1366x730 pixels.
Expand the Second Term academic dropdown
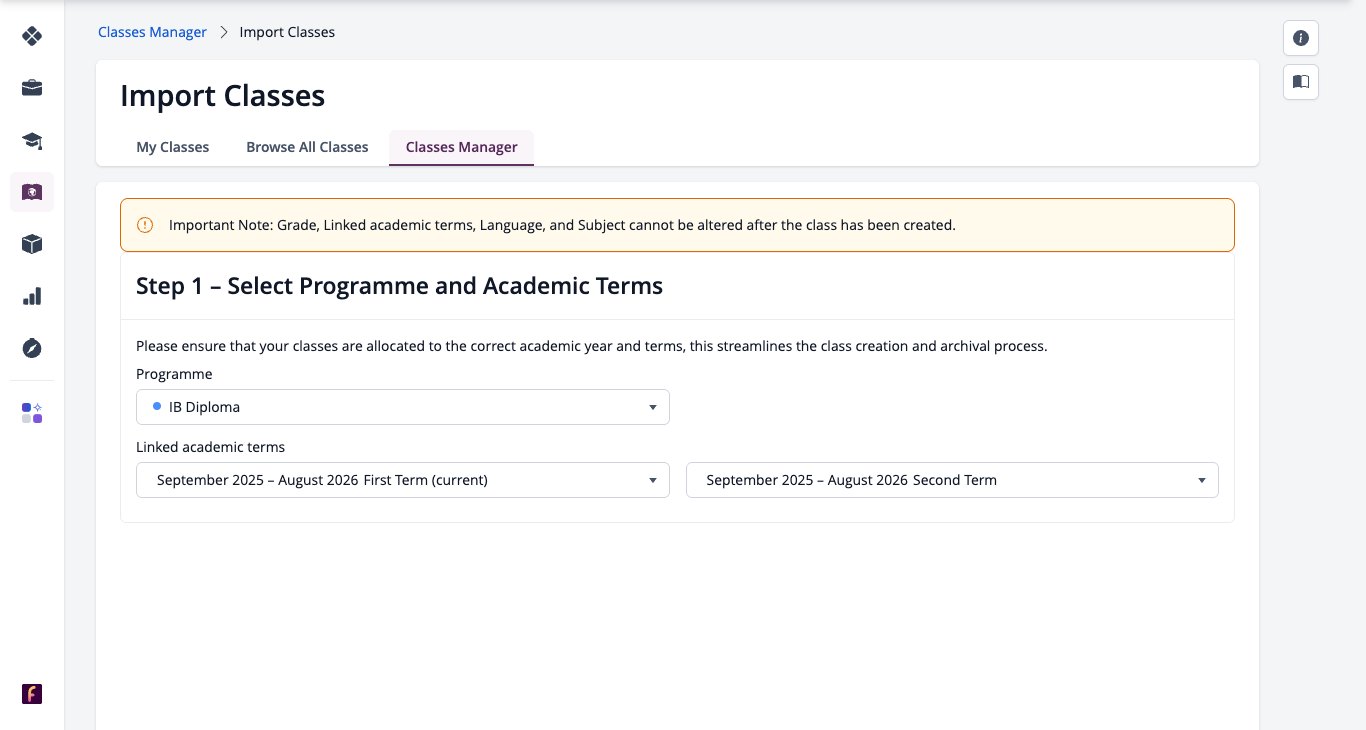point(952,480)
